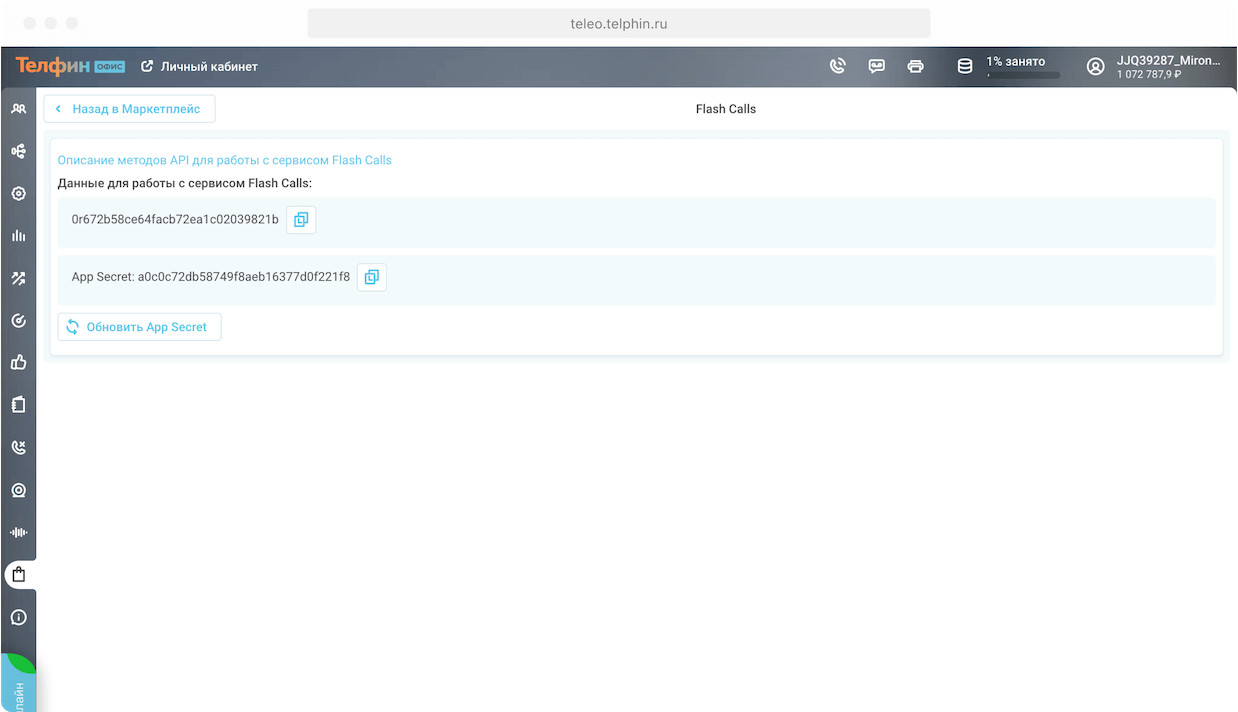Click the 0r672b58ce64facb72ea1c02039821b key text
Image resolution: width=1238 pixels, height=712 pixels.
coord(175,219)
